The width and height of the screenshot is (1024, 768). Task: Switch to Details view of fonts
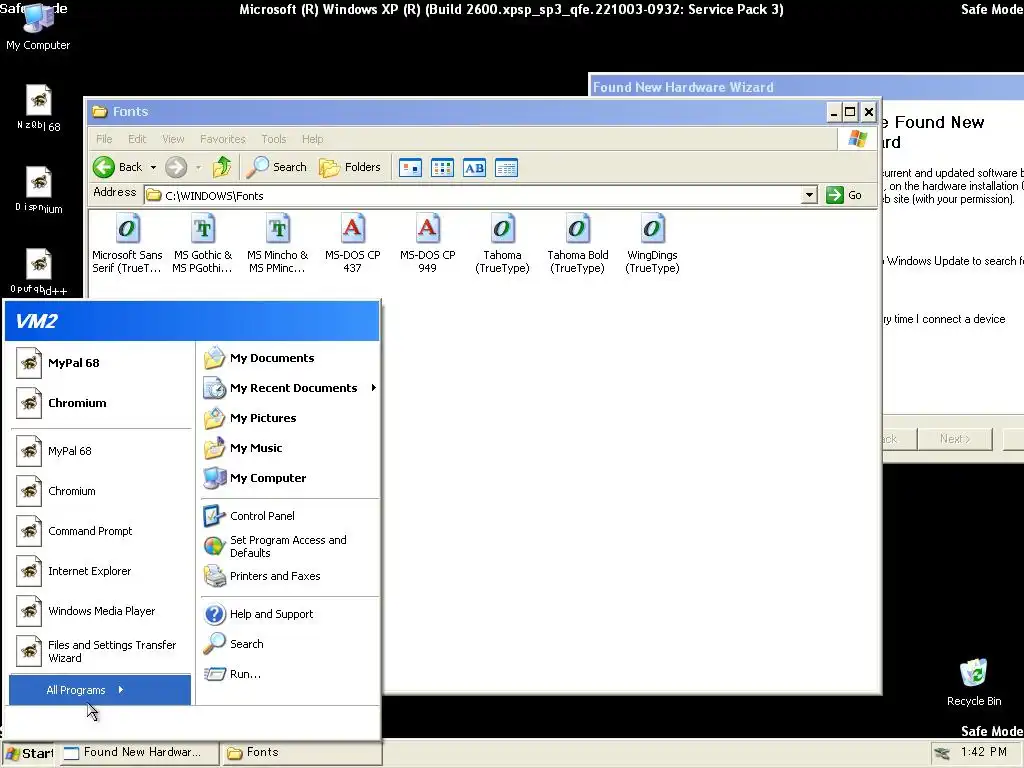point(506,168)
